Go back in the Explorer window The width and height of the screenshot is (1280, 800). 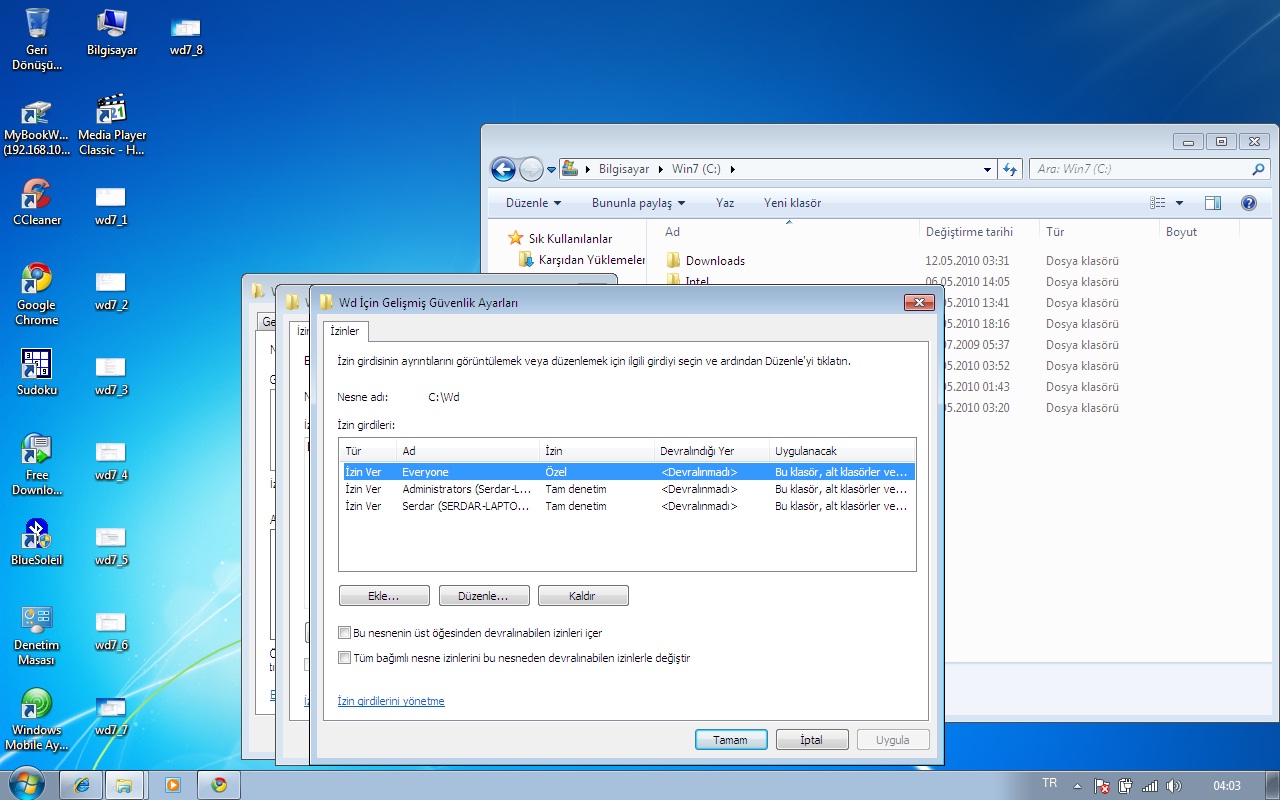coord(503,169)
